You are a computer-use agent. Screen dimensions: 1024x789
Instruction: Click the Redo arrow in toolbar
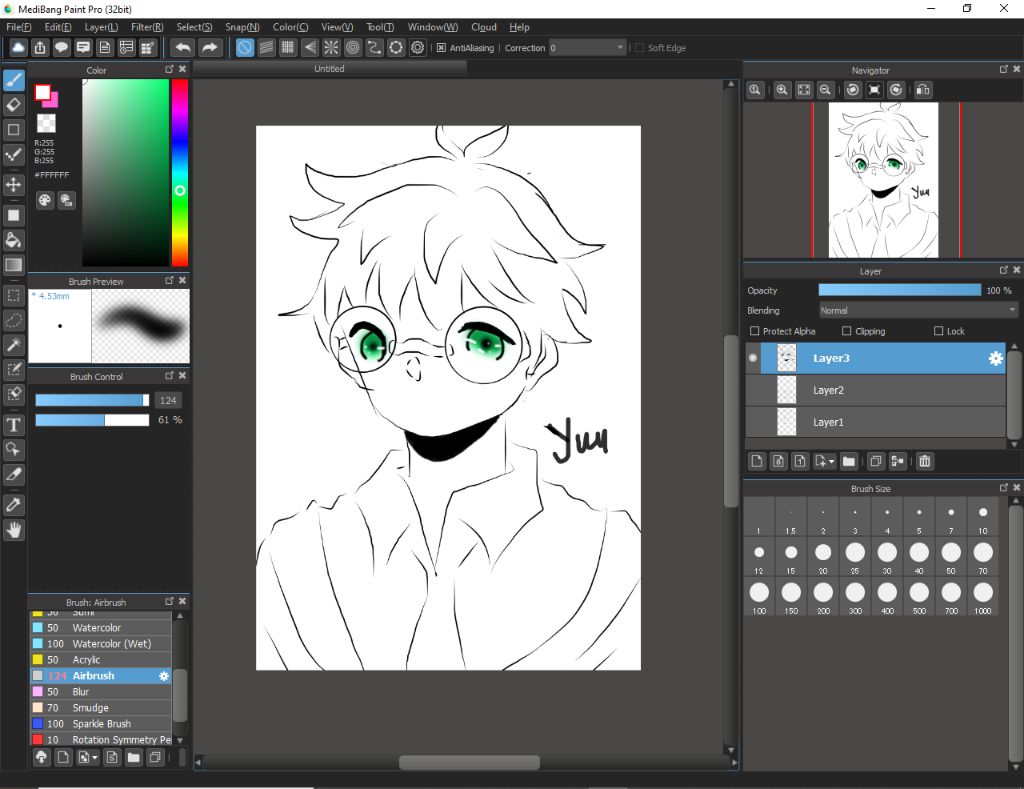click(210, 48)
